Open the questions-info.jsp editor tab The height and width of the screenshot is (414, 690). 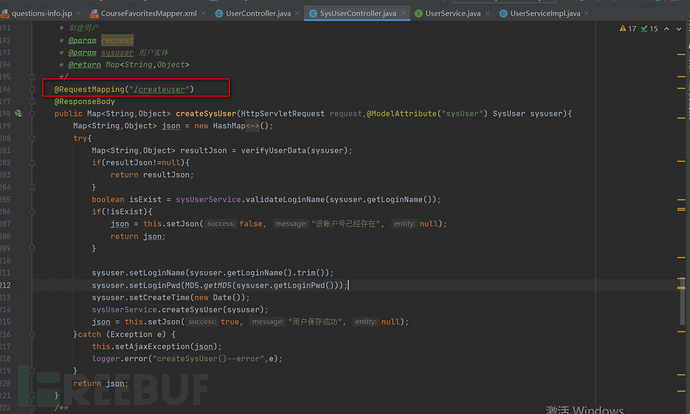42,13
